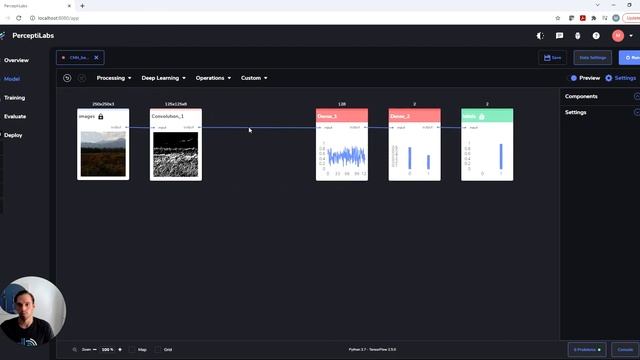
Task: Click the PerceptiLabs browser tab
Action: [x=37, y=6]
